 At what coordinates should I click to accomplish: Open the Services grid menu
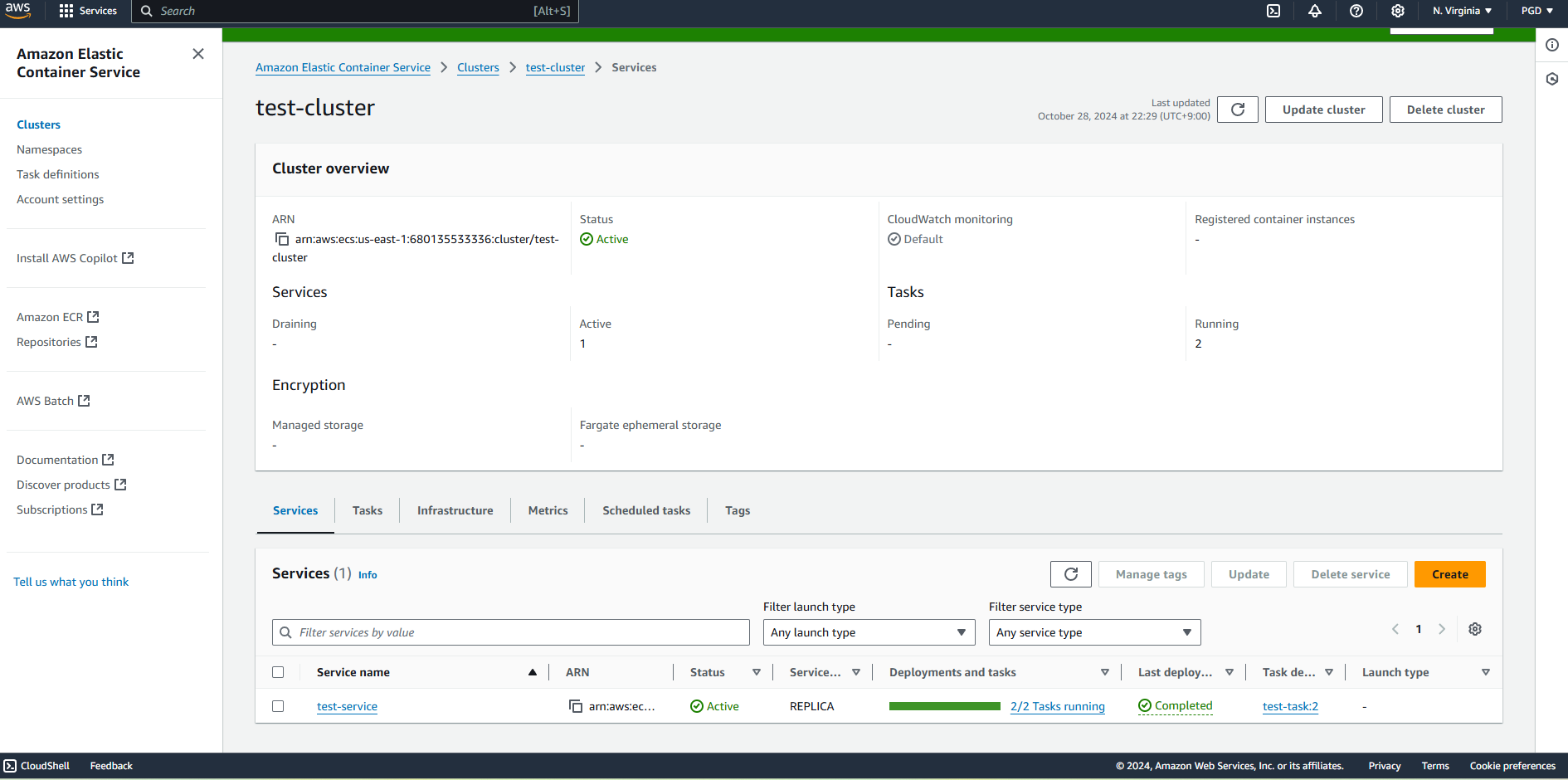tap(88, 11)
